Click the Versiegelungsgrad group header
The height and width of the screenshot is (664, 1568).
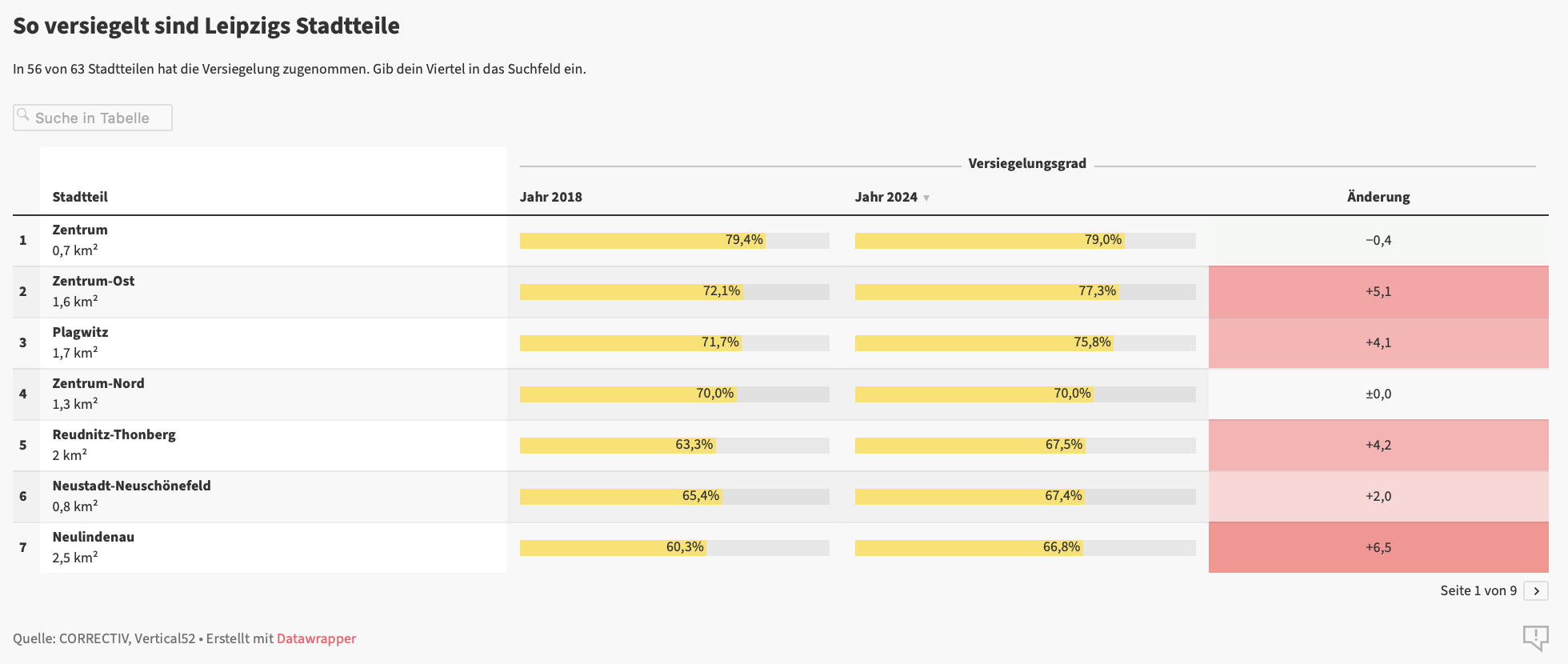coord(1026,163)
